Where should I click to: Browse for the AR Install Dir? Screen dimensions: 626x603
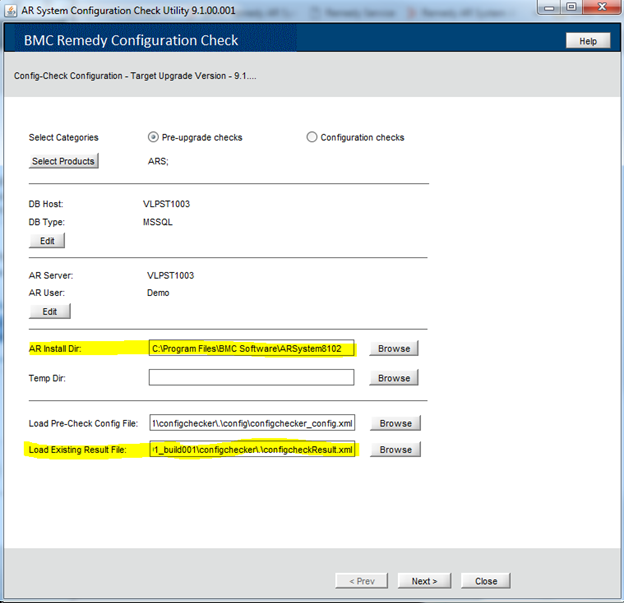[394, 349]
